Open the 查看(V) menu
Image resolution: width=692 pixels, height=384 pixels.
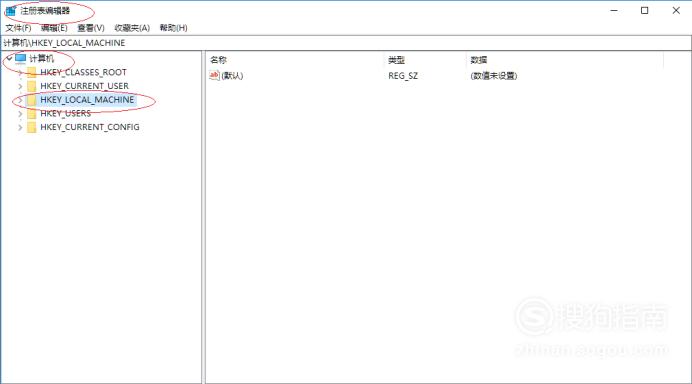click(90, 28)
